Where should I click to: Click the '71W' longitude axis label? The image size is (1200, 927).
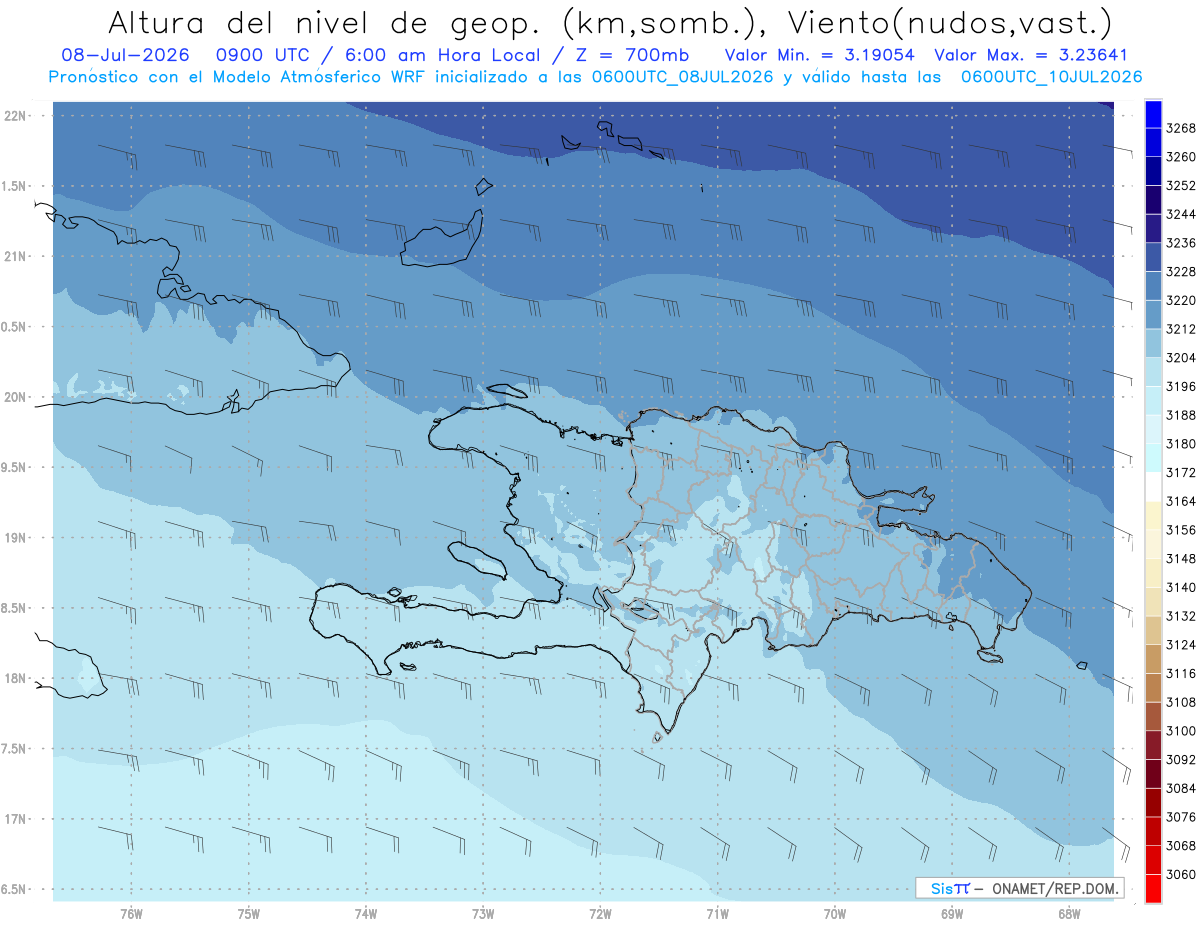pyautogui.click(x=717, y=913)
